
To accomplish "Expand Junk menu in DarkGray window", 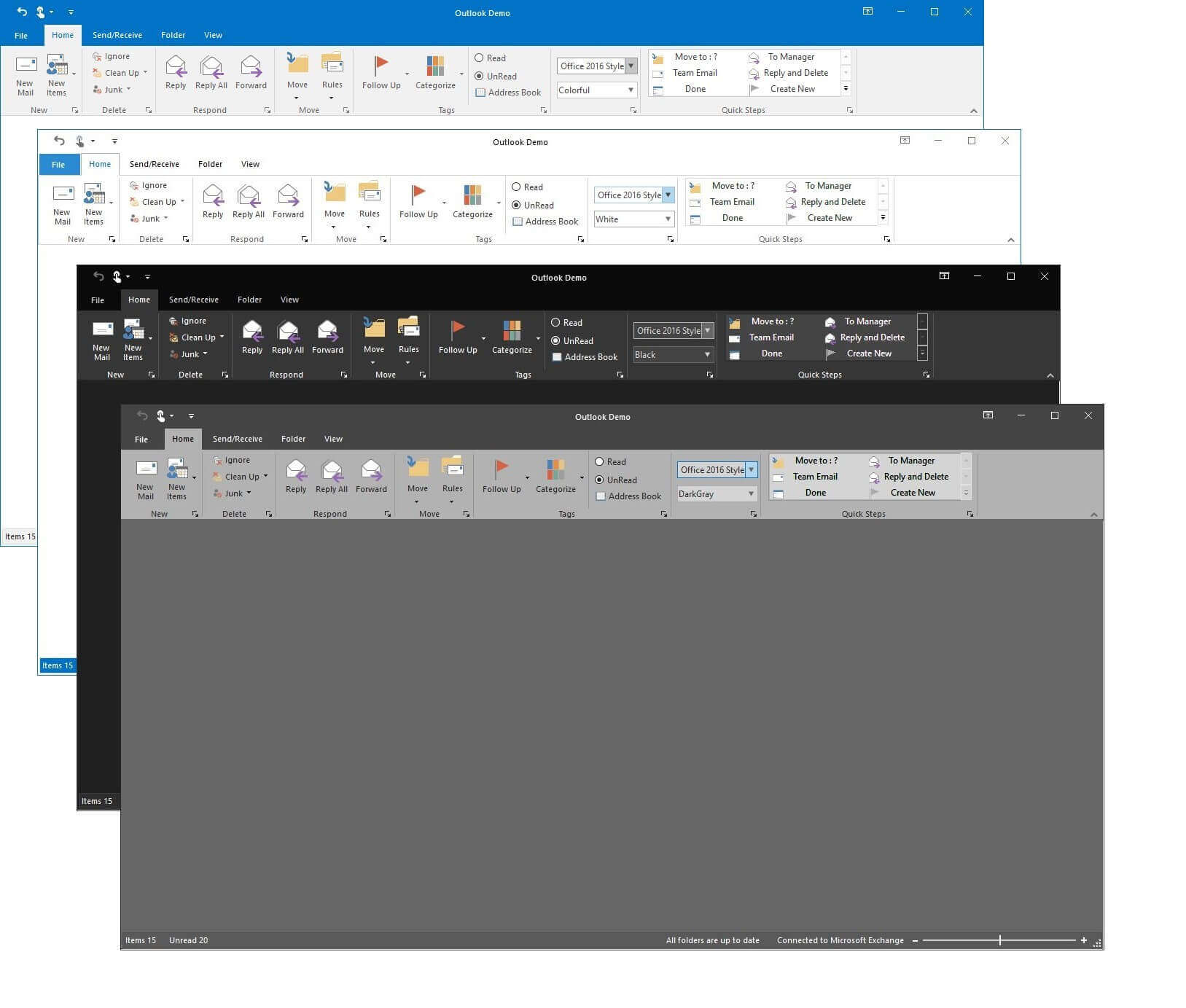I will click(x=249, y=493).
